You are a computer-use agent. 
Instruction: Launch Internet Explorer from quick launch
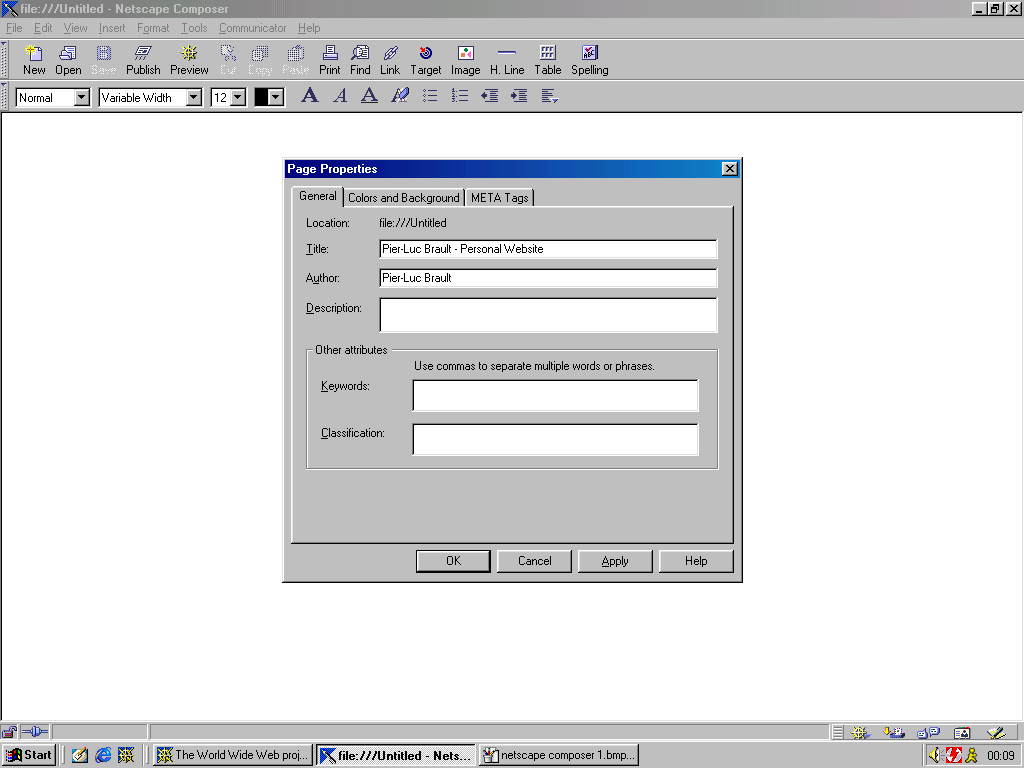[103, 755]
